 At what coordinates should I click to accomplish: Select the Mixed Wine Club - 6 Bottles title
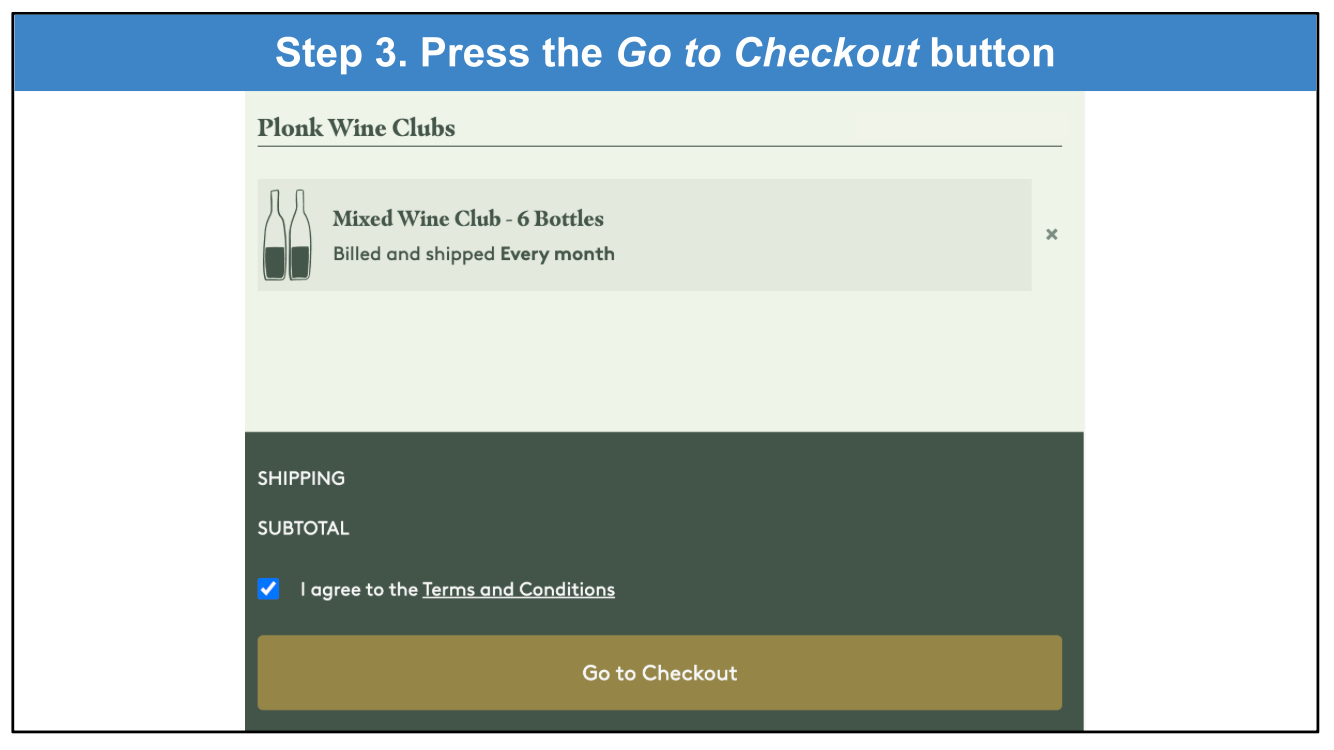pos(468,218)
